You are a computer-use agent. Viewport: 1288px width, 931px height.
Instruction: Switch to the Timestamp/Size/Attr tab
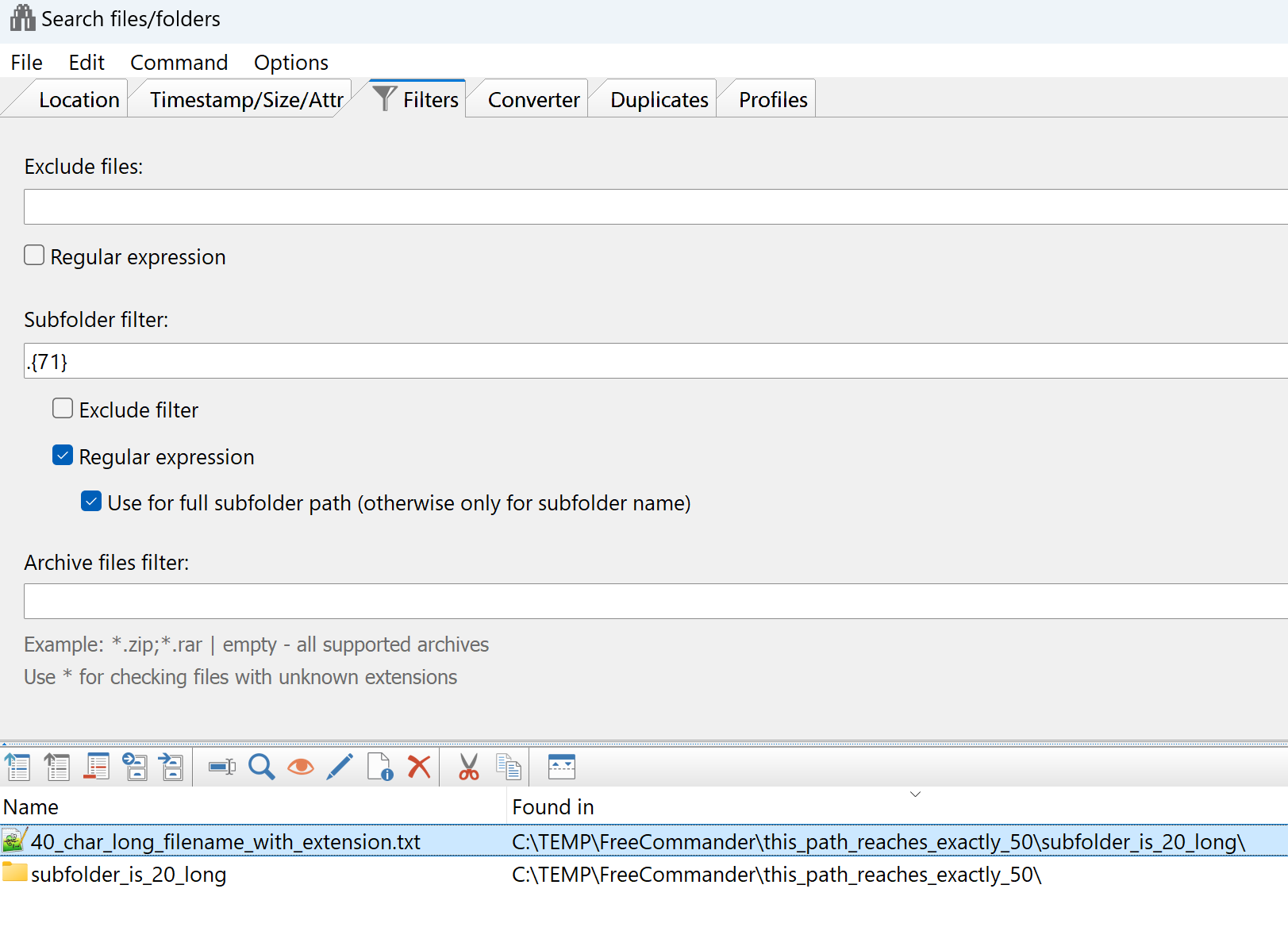pos(247,100)
